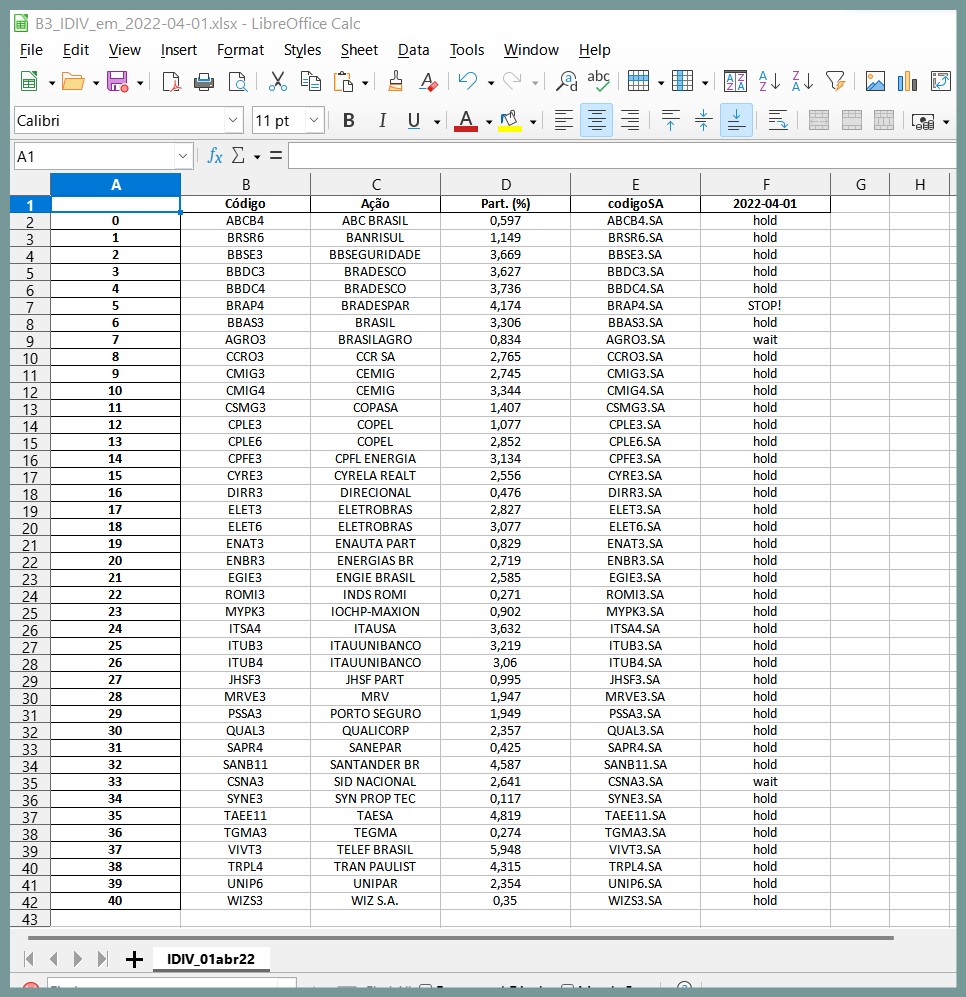The image size is (966, 997).
Task: Toggle Italic formatting
Action: click(382, 120)
